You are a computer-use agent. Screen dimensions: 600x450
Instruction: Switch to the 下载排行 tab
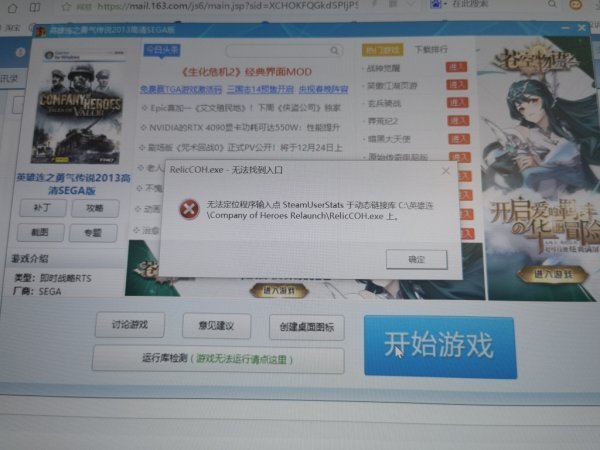click(x=431, y=49)
